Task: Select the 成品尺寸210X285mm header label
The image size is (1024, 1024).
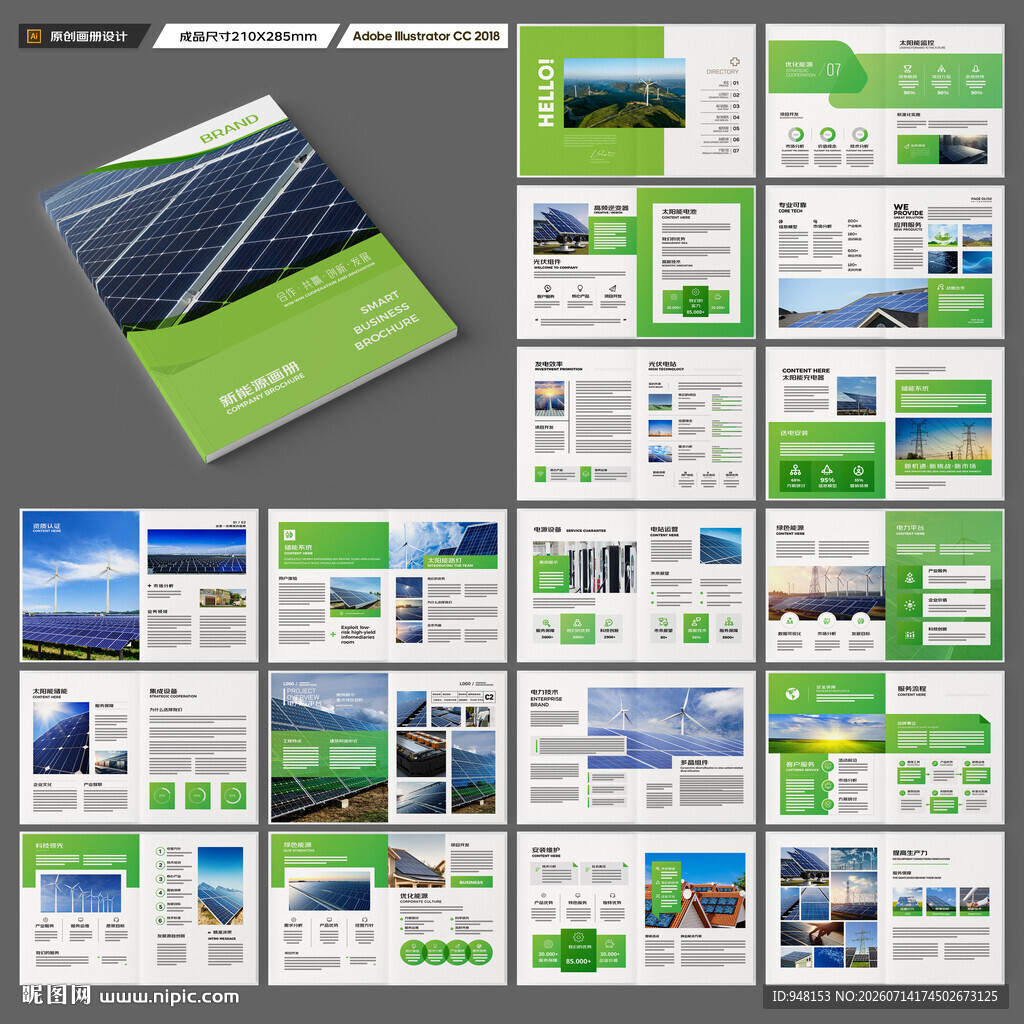Action: coord(248,37)
